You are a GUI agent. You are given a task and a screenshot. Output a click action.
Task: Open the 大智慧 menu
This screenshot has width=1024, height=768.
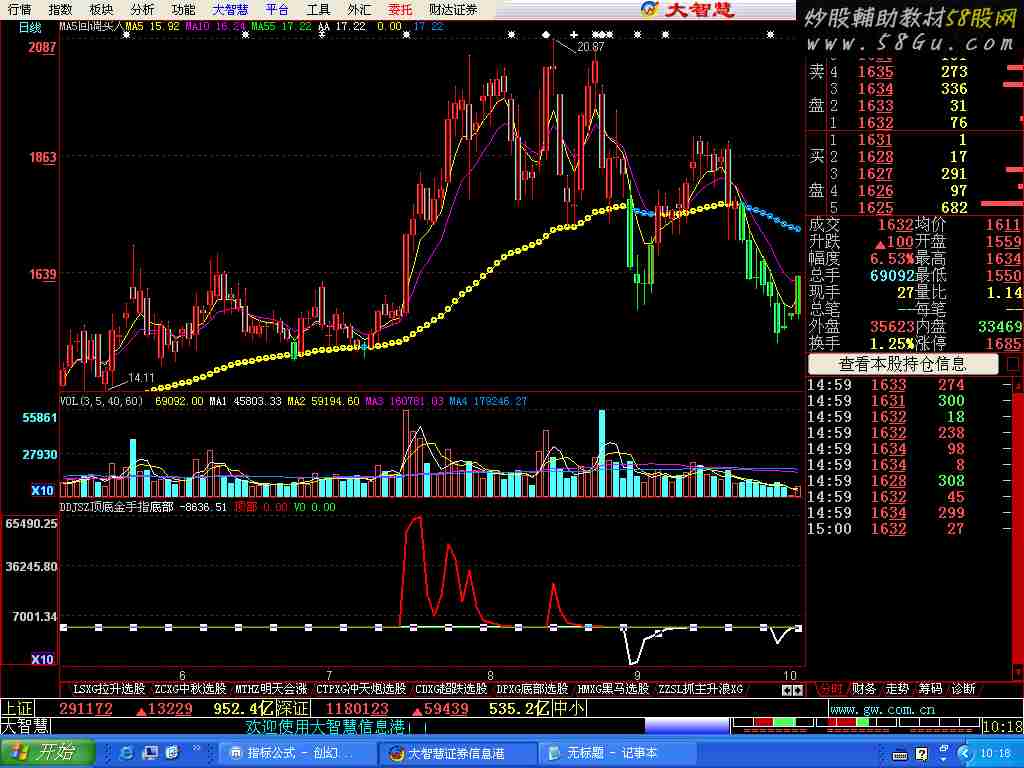pyautogui.click(x=231, y=9)
